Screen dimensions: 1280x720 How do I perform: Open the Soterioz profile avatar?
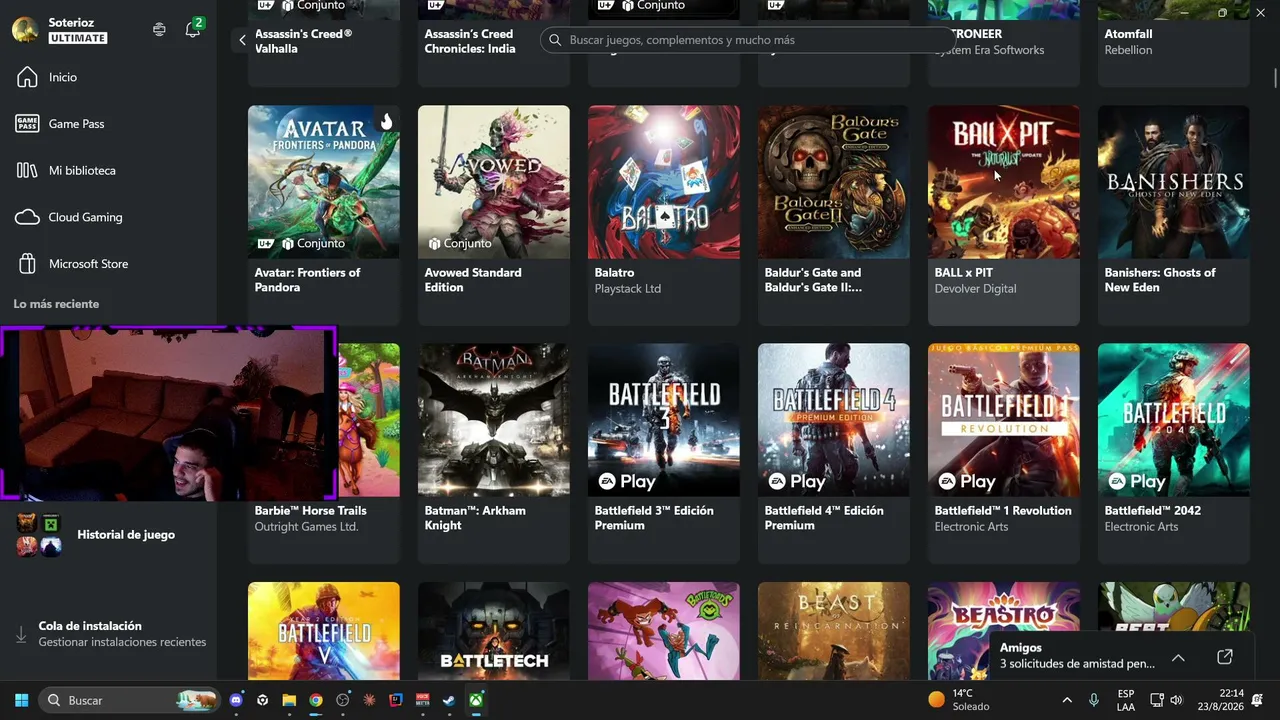coord(25,30)
